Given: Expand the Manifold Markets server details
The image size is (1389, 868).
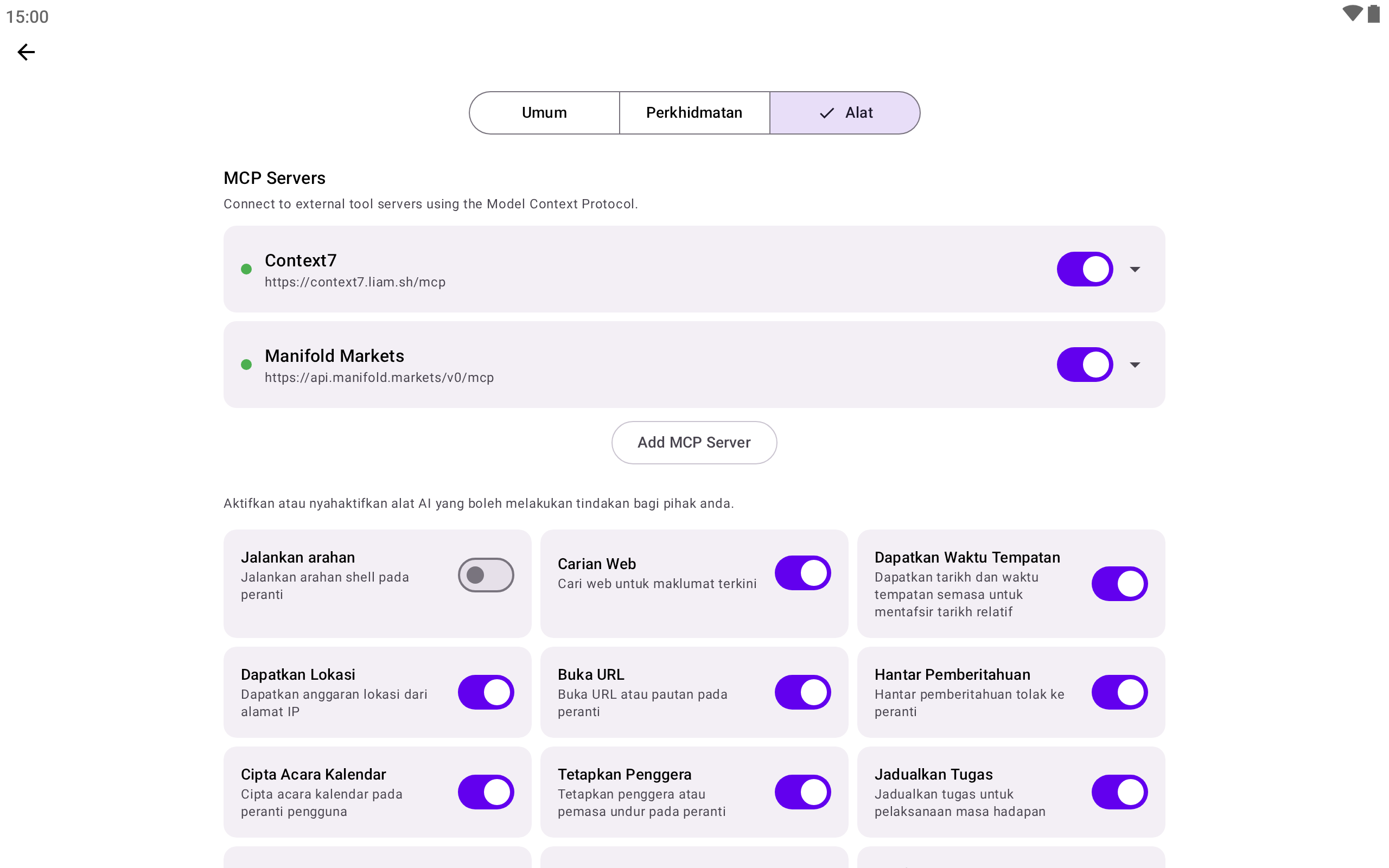Looking at the screenshot, I should click(x=1135, y=365).
